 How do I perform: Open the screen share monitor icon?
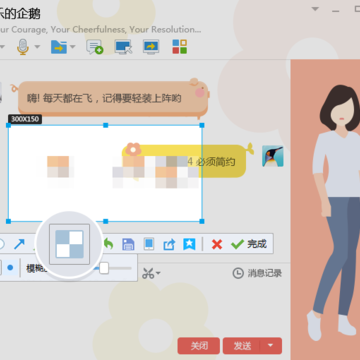[x=151, y=47]
